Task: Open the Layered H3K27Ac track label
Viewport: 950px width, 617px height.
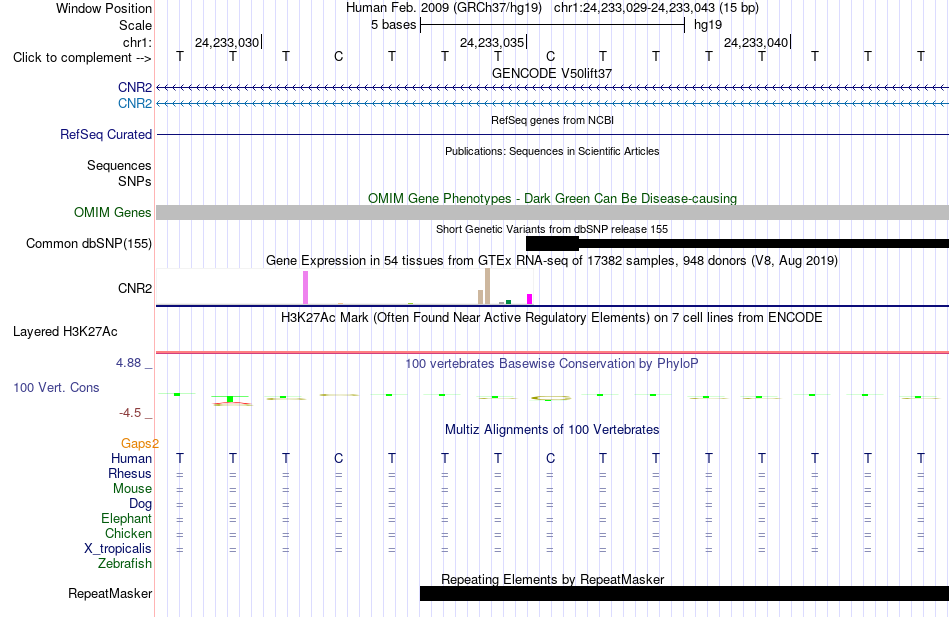Action: [65, 332]
